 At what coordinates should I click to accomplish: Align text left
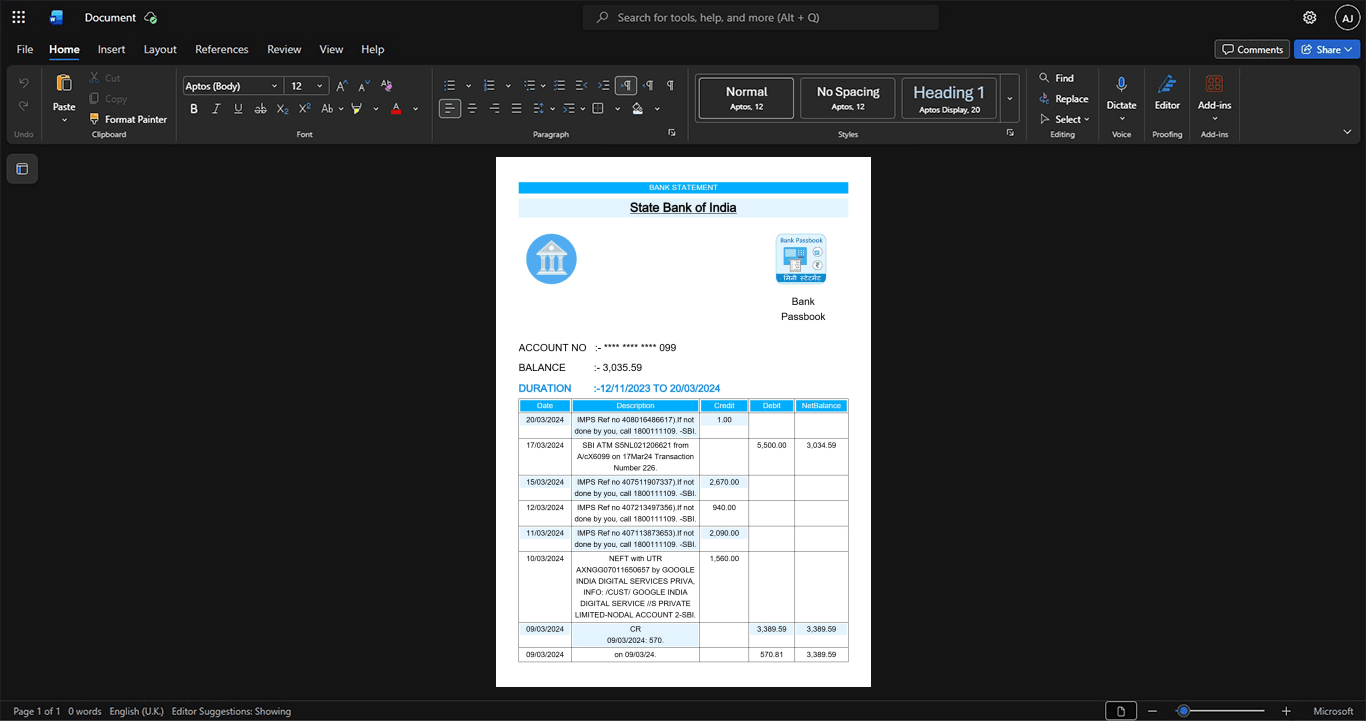(450, 109)
